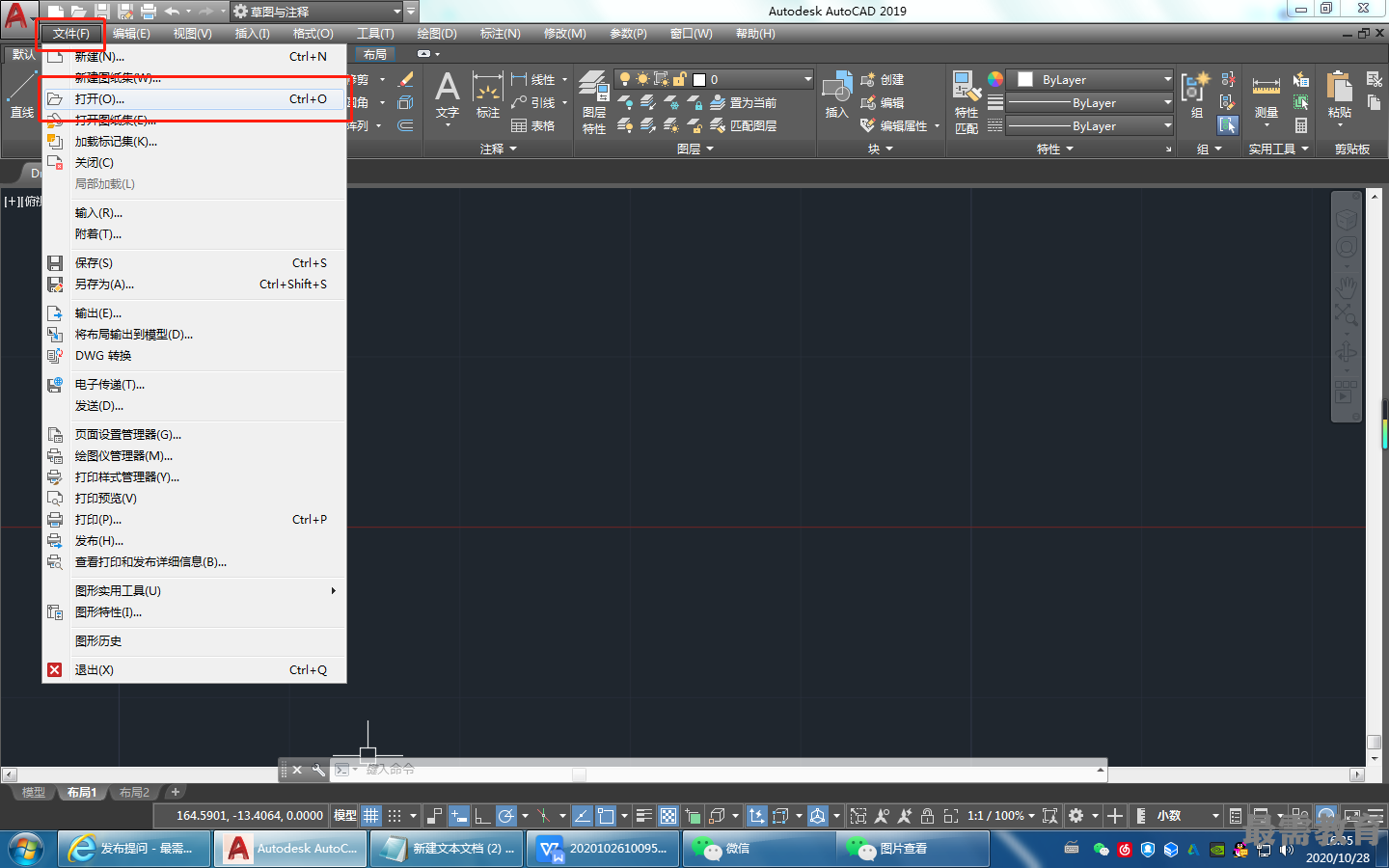Screen dimensions: 1389x868
Task: Expand the Block (块) panel
Action: pyautogui.click(x=880, y=149)
